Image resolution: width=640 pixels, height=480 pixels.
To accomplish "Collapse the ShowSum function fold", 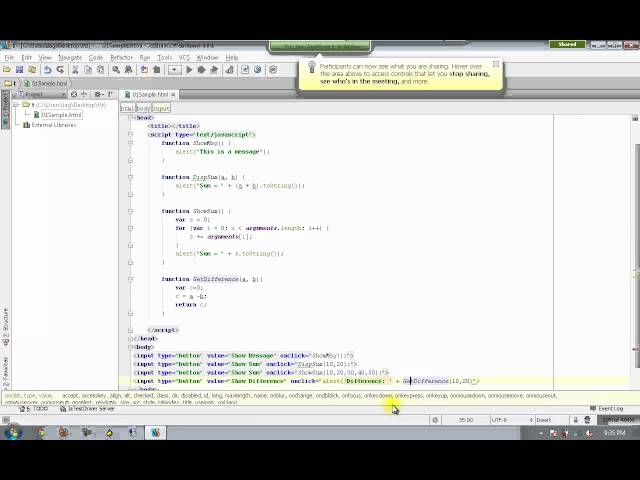I will [x=131, y=211].
